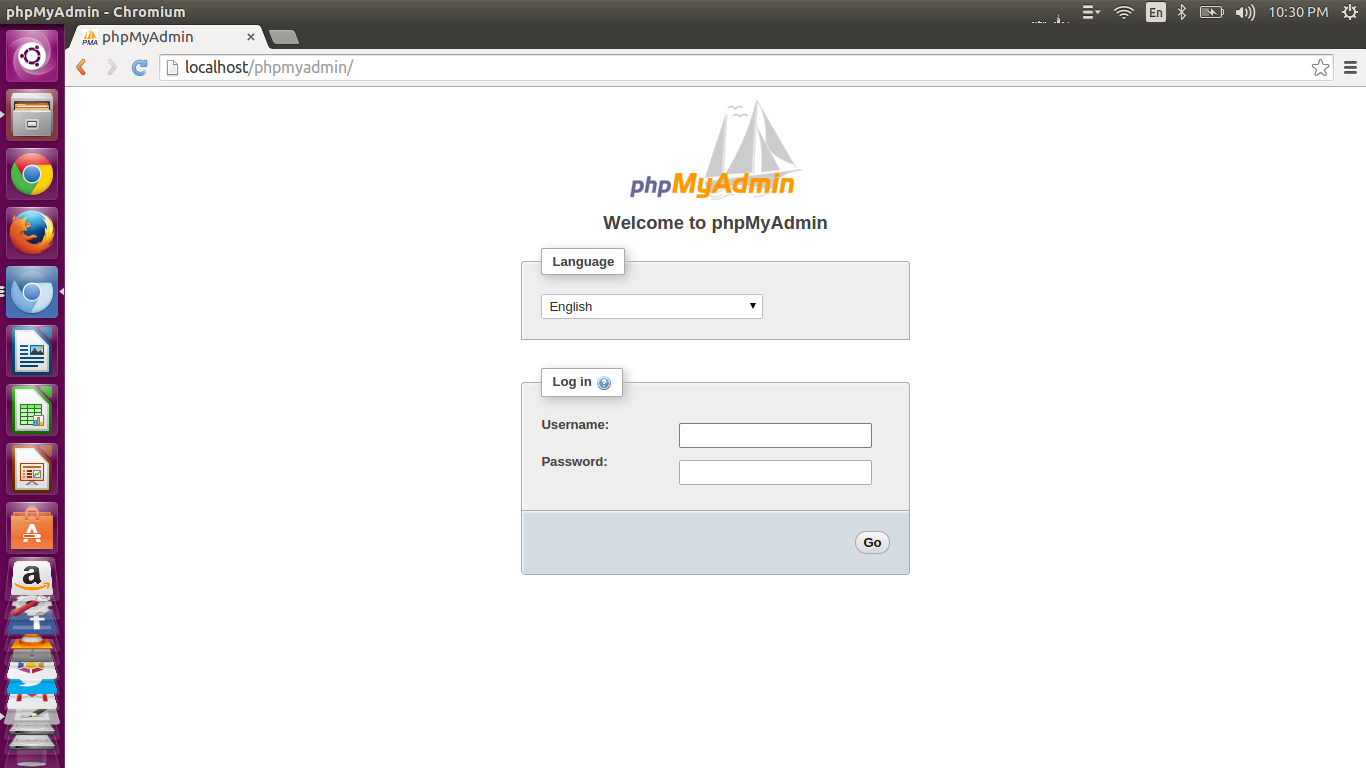Screen dimensions: 1366x768
Task: Click the 'Welcome to phpMyAdmin' heading
Action: point(715,223)
